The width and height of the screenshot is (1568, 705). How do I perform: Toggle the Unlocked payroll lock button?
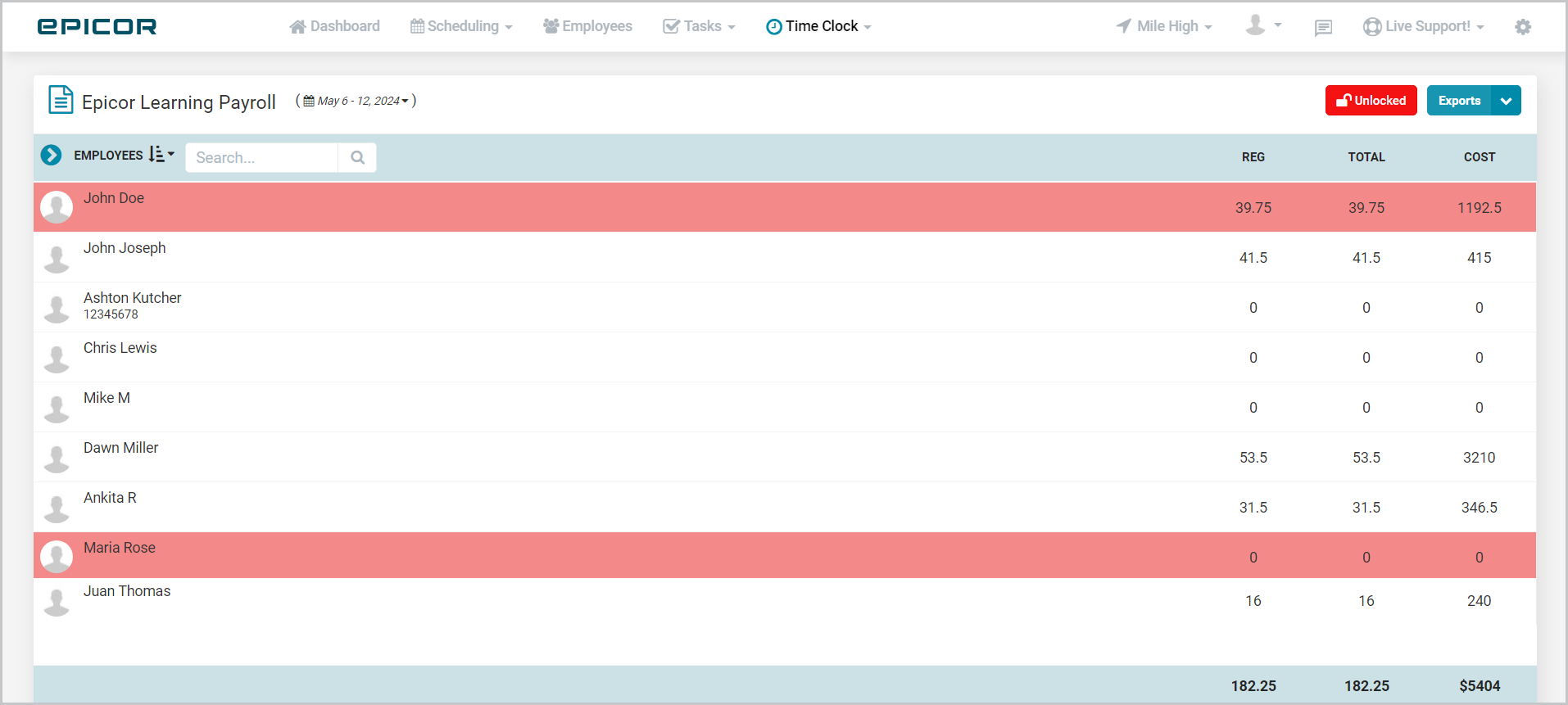(1371, 101)
